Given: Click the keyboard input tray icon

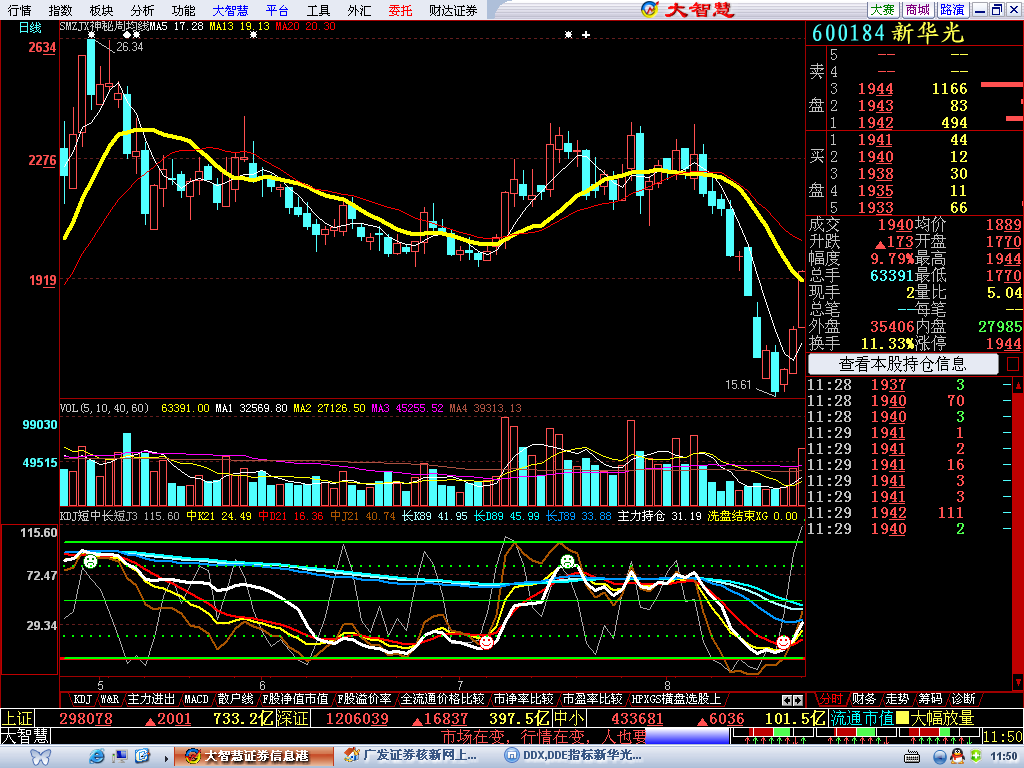Looking at the screenshot, I should pyautogui.click(x=912, y=757).
